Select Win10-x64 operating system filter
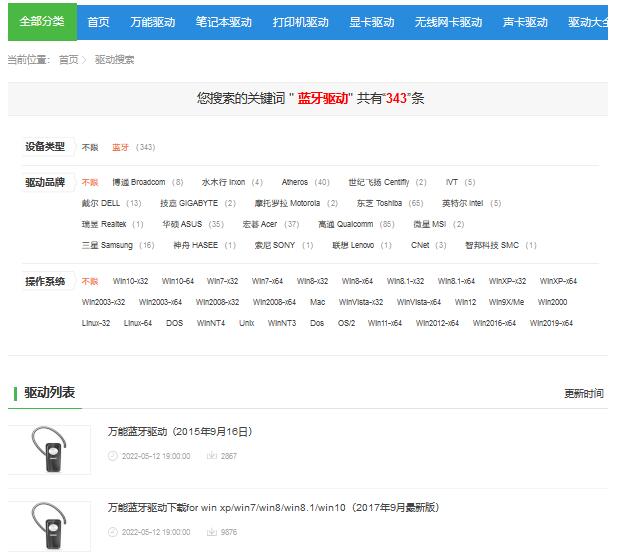Screen dimensions: 628x559 pyautogui.click(x=178, y=281)
